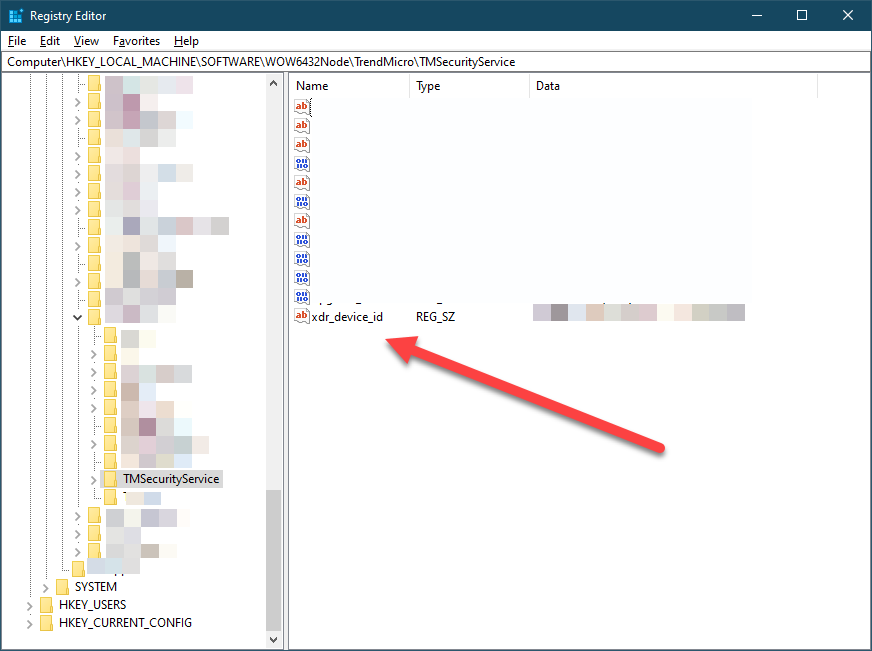Click the key tree scrollbar down arrow

click(274, 637)
